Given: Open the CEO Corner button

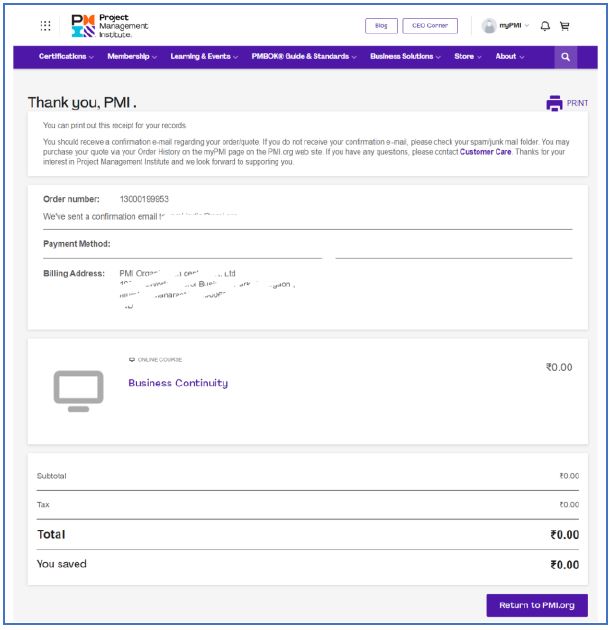Looking at the screenshot, I should coord(430,26).
